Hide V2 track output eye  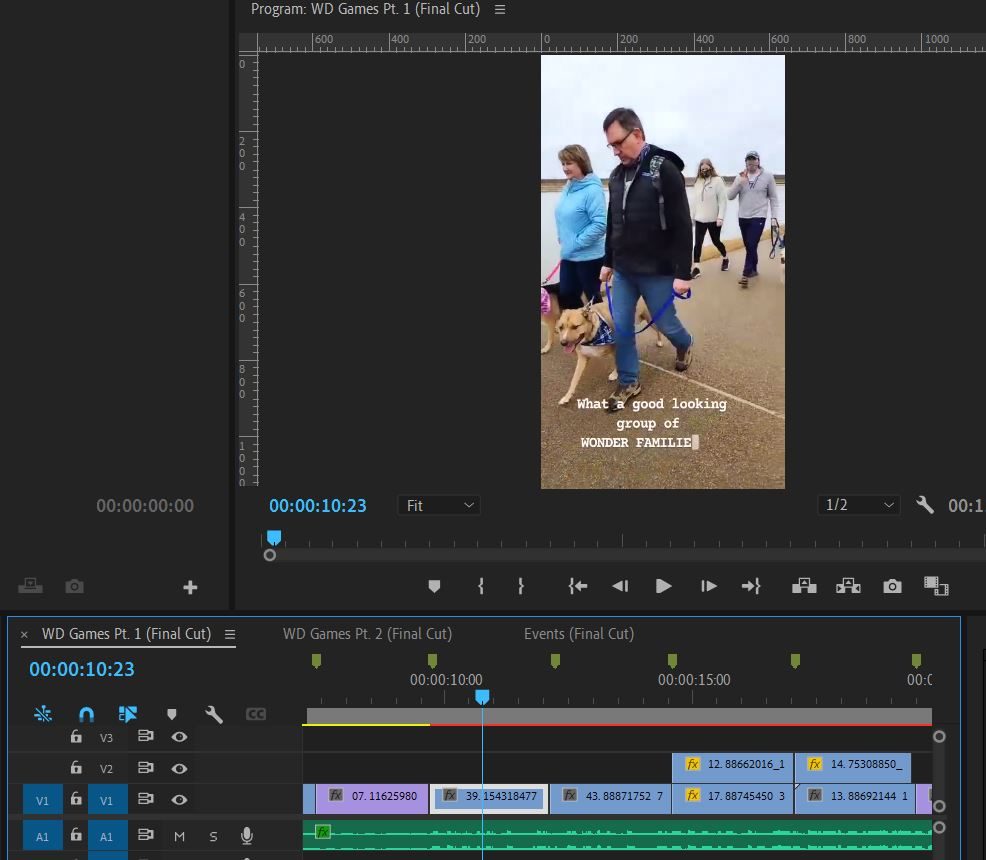coord(179,768)
